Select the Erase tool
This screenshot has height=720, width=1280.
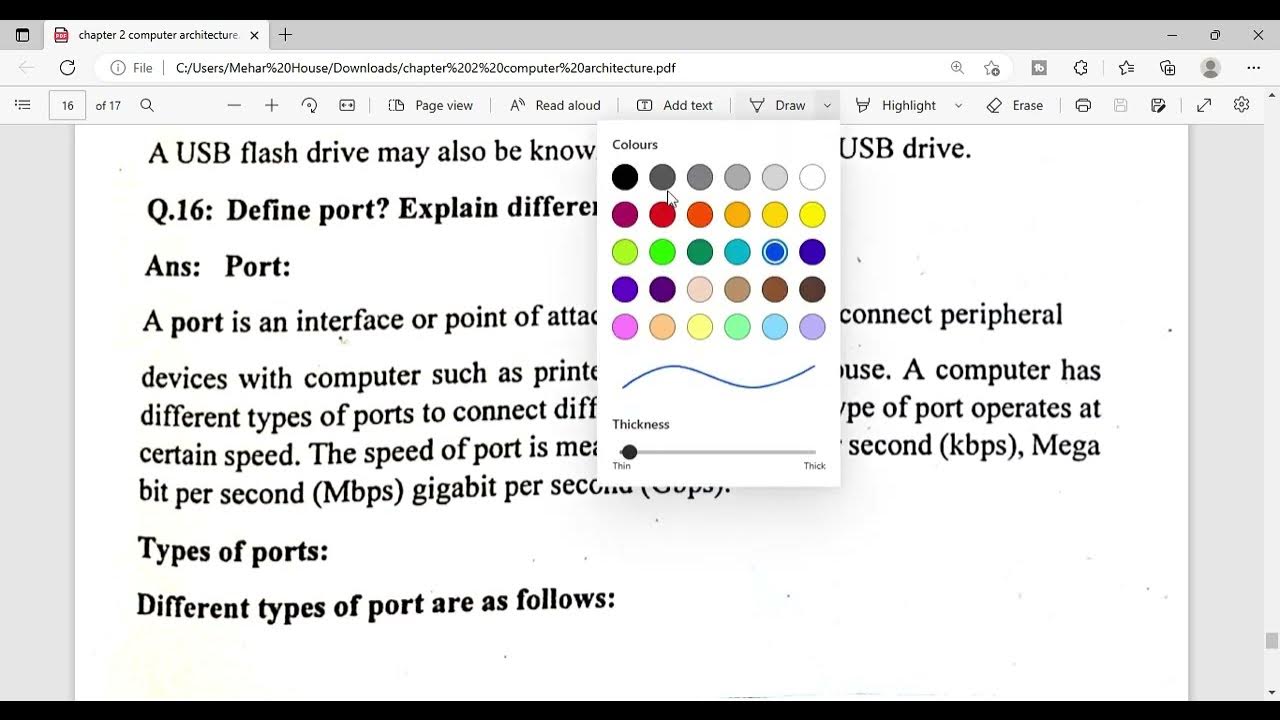pyautogui.click(x=1015, y=105)
